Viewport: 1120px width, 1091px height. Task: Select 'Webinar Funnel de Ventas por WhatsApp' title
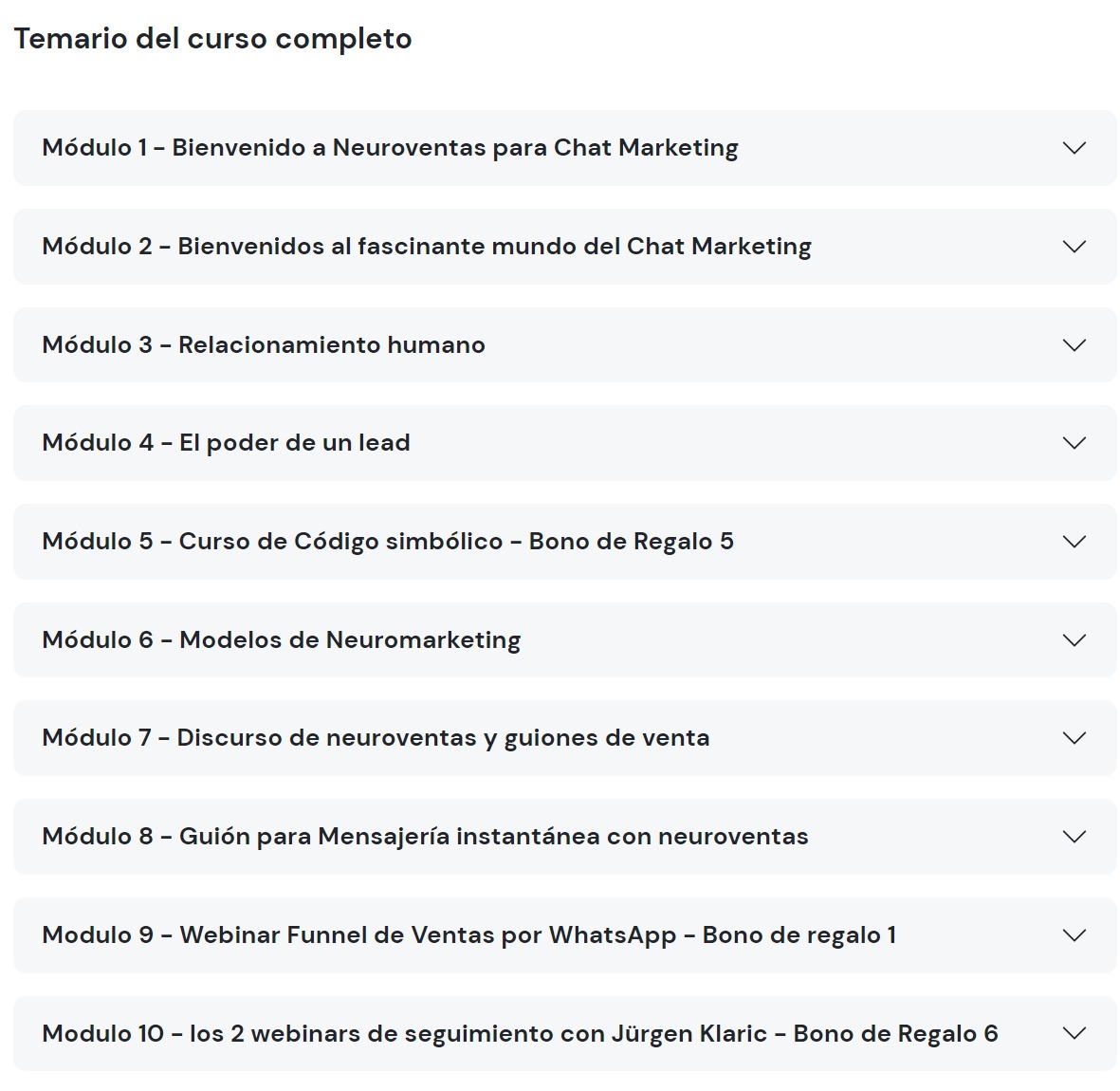pos(428,935)
